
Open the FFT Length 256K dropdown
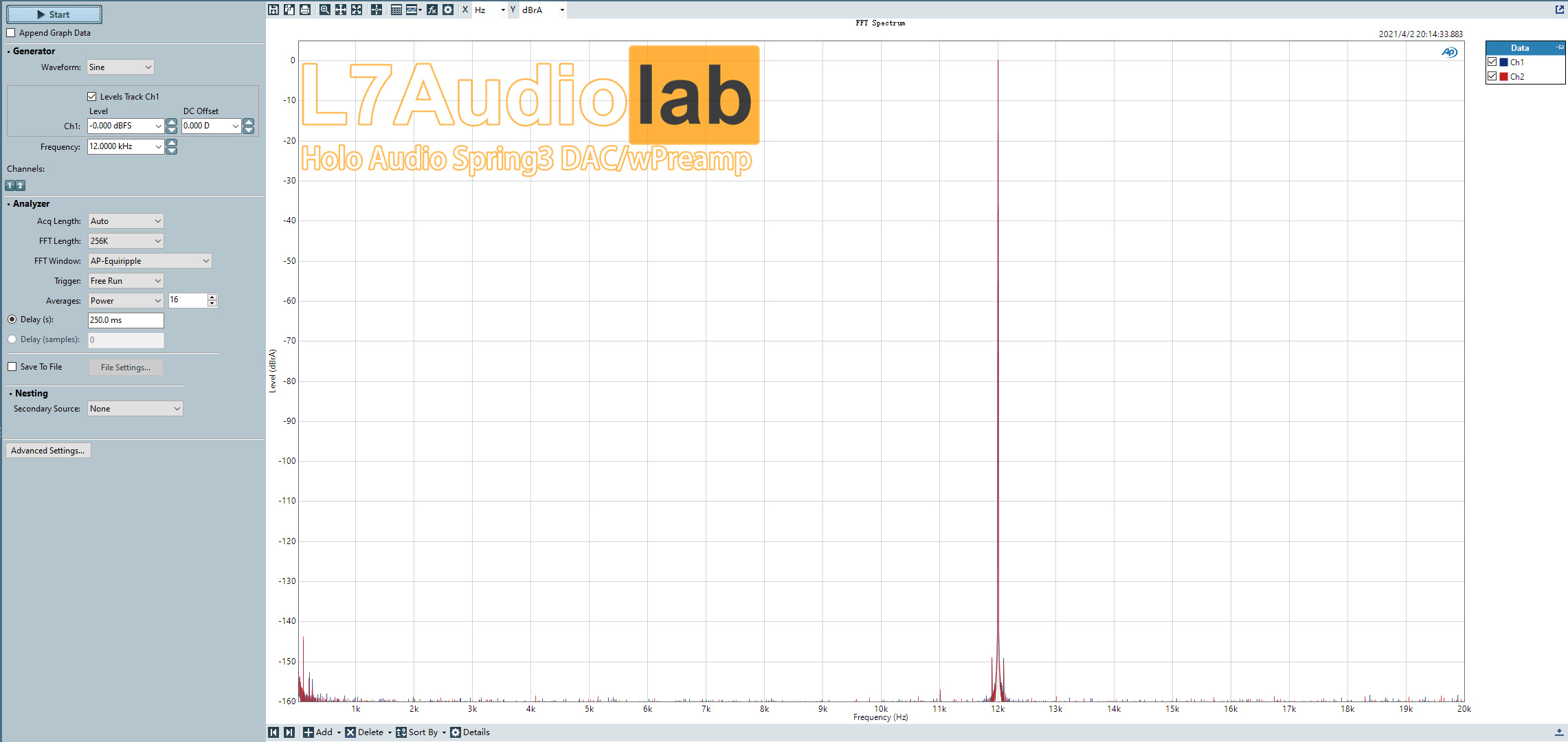(126, 241)
